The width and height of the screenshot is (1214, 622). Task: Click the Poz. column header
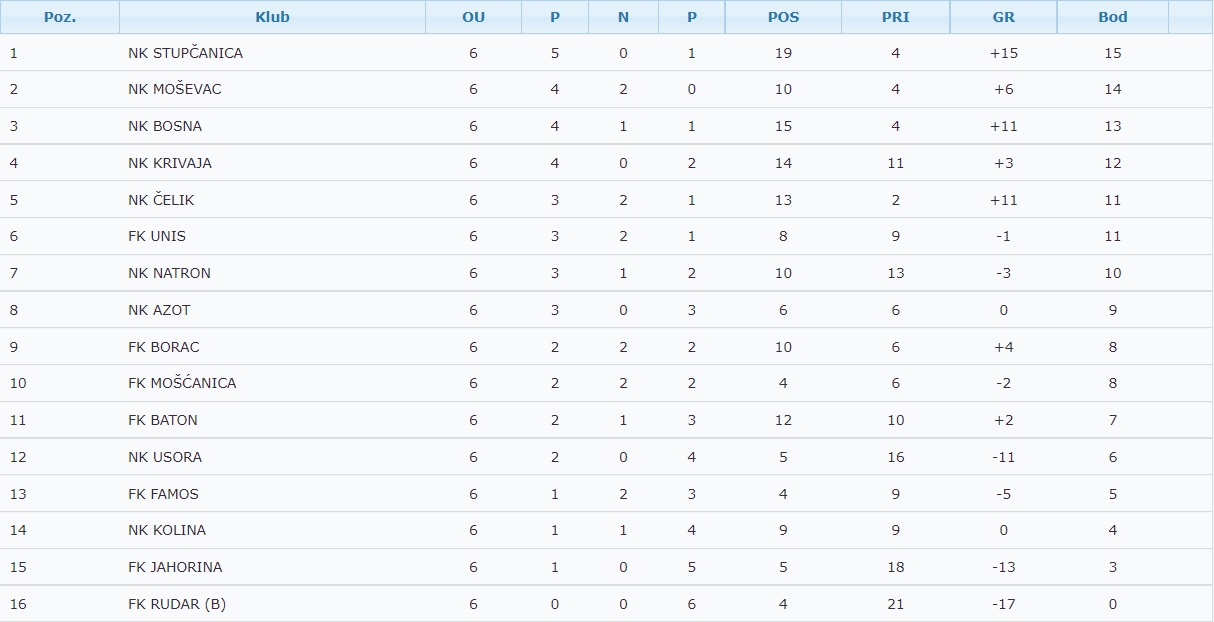60,17
